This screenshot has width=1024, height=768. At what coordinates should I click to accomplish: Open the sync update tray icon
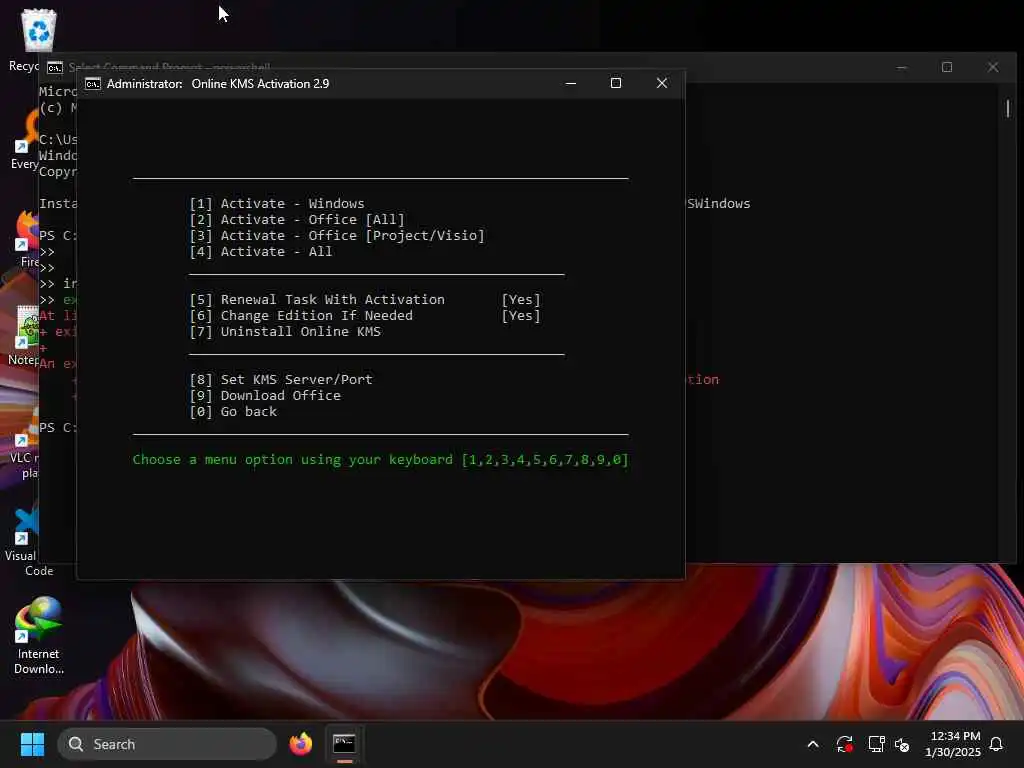(844, 744)
